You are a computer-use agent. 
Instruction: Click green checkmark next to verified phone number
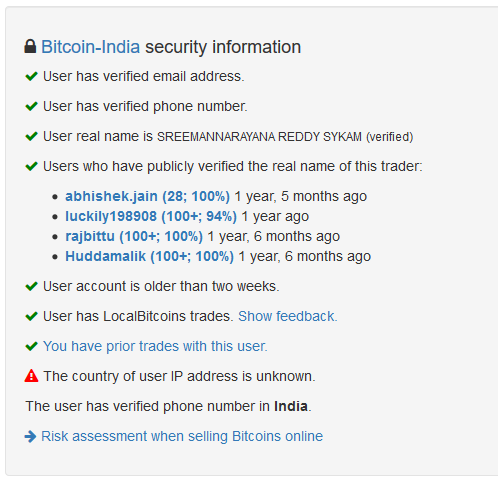click(31, 106)
